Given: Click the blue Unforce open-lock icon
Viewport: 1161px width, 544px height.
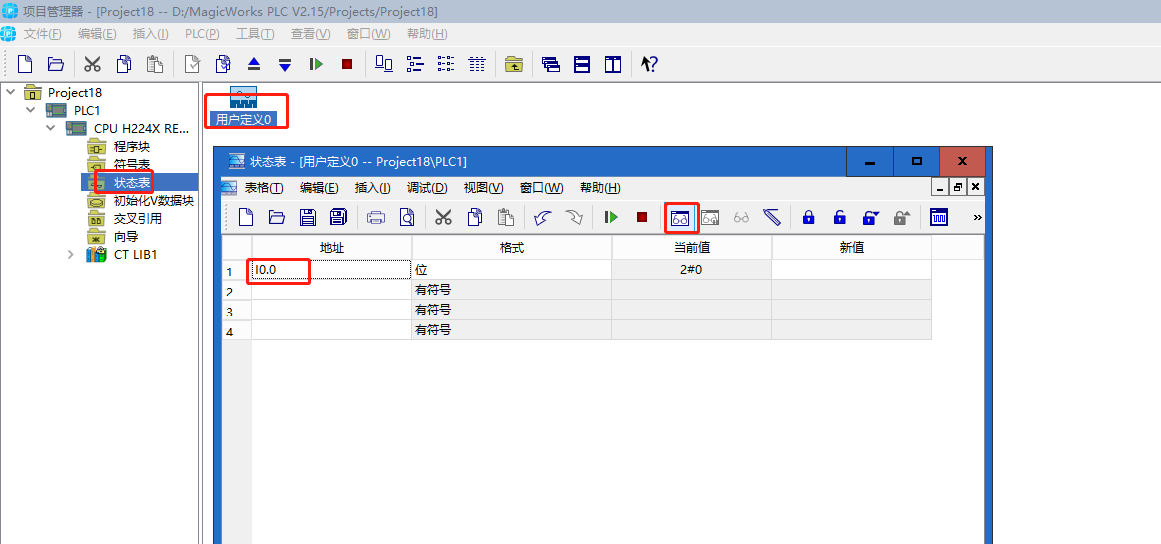Looking at the screenshot, I should pos(840,218).
